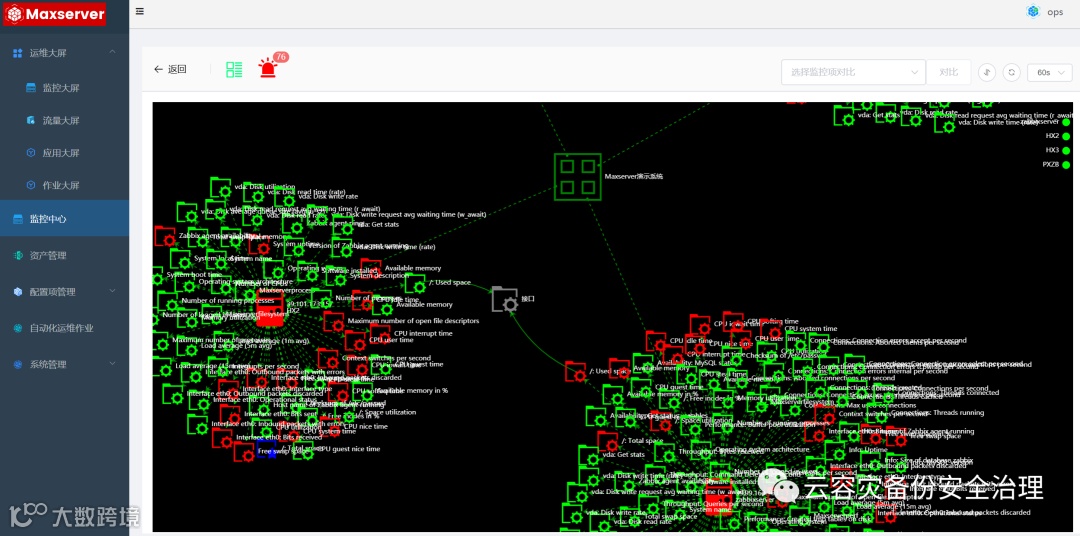Open the 60s refresh interval dropdown
Screen dimensions: 1080x536
click(x=1050, y=72)
